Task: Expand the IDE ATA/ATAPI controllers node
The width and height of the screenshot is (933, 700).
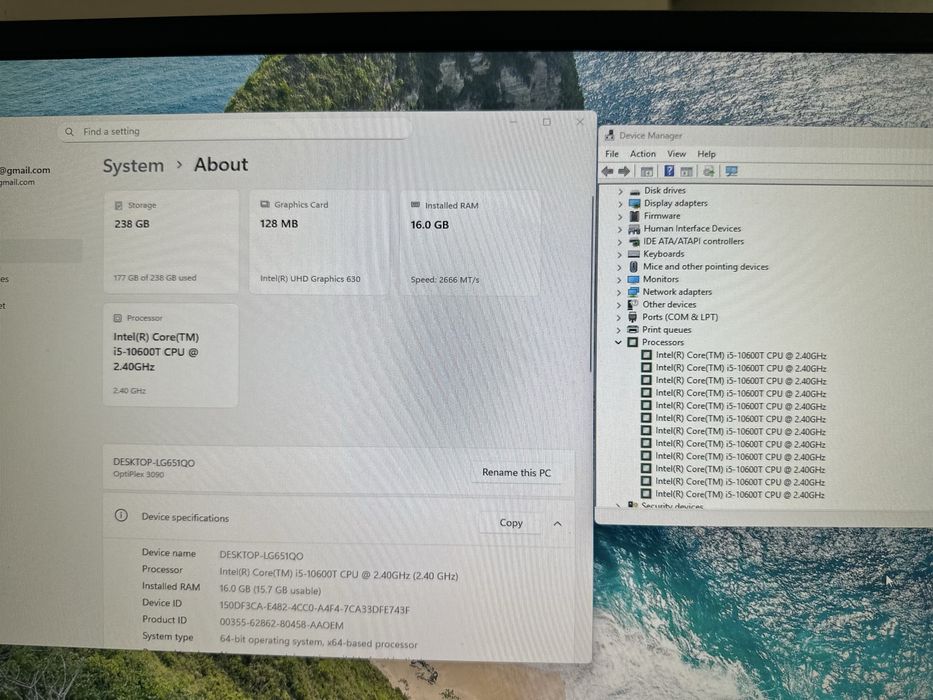Action: coord(620,242)
